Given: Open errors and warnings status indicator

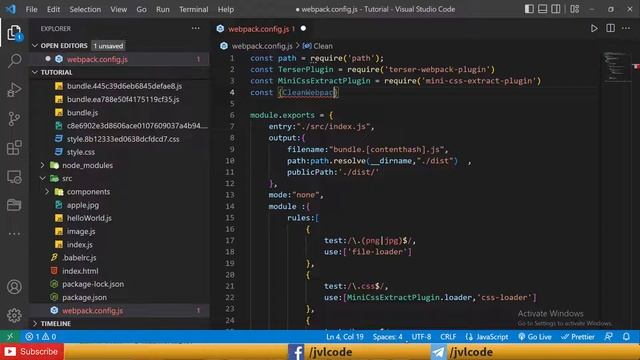Looking at the screenshot, I should pyautogui.click(x=40, y=337).
